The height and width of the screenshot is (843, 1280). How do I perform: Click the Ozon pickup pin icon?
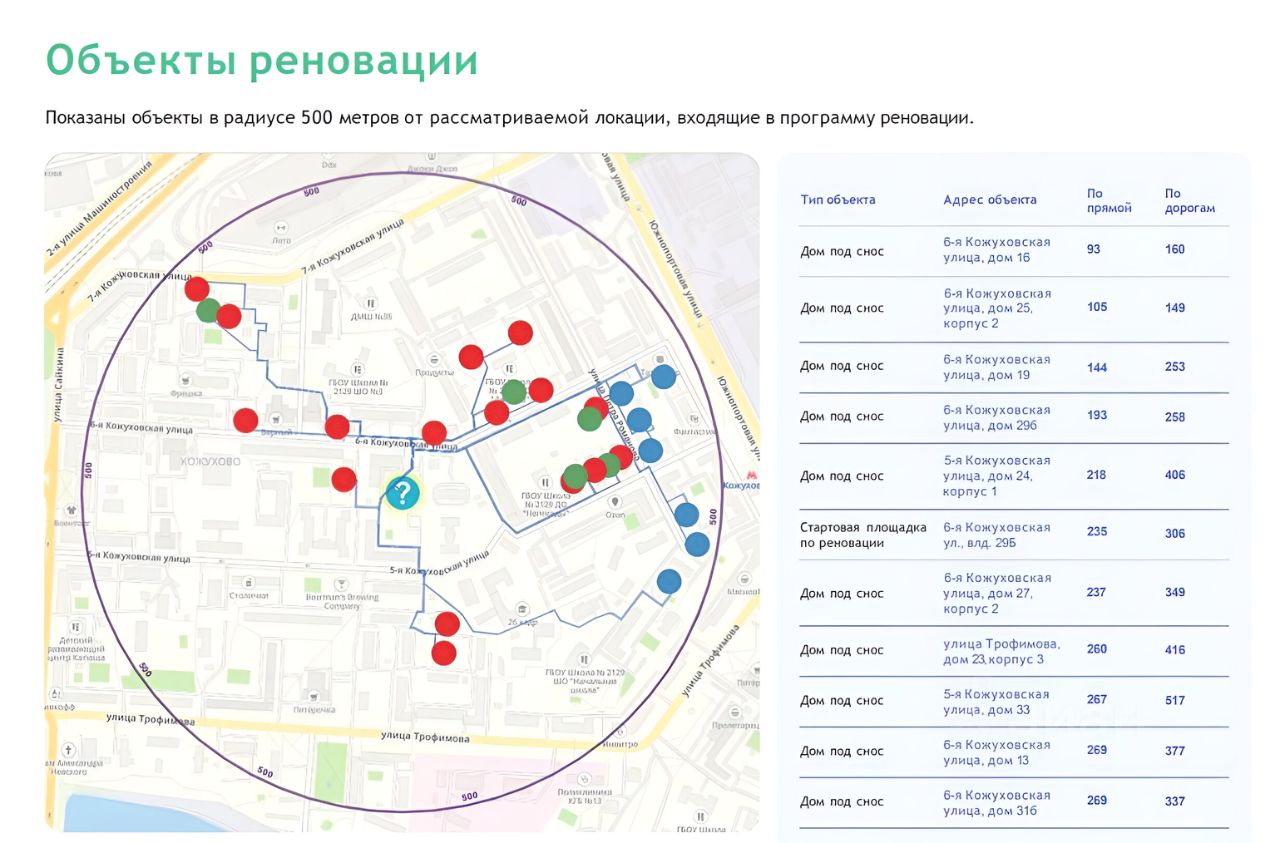coord(614,501)
